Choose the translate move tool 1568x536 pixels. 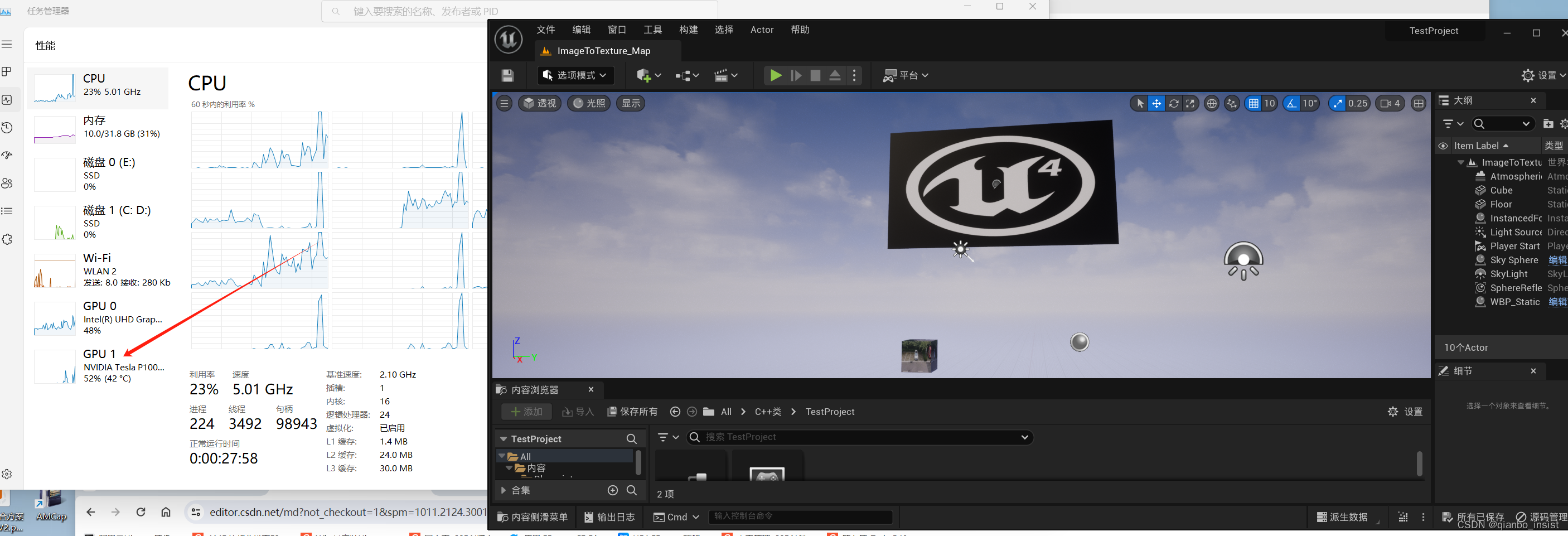pos(1156,104)
